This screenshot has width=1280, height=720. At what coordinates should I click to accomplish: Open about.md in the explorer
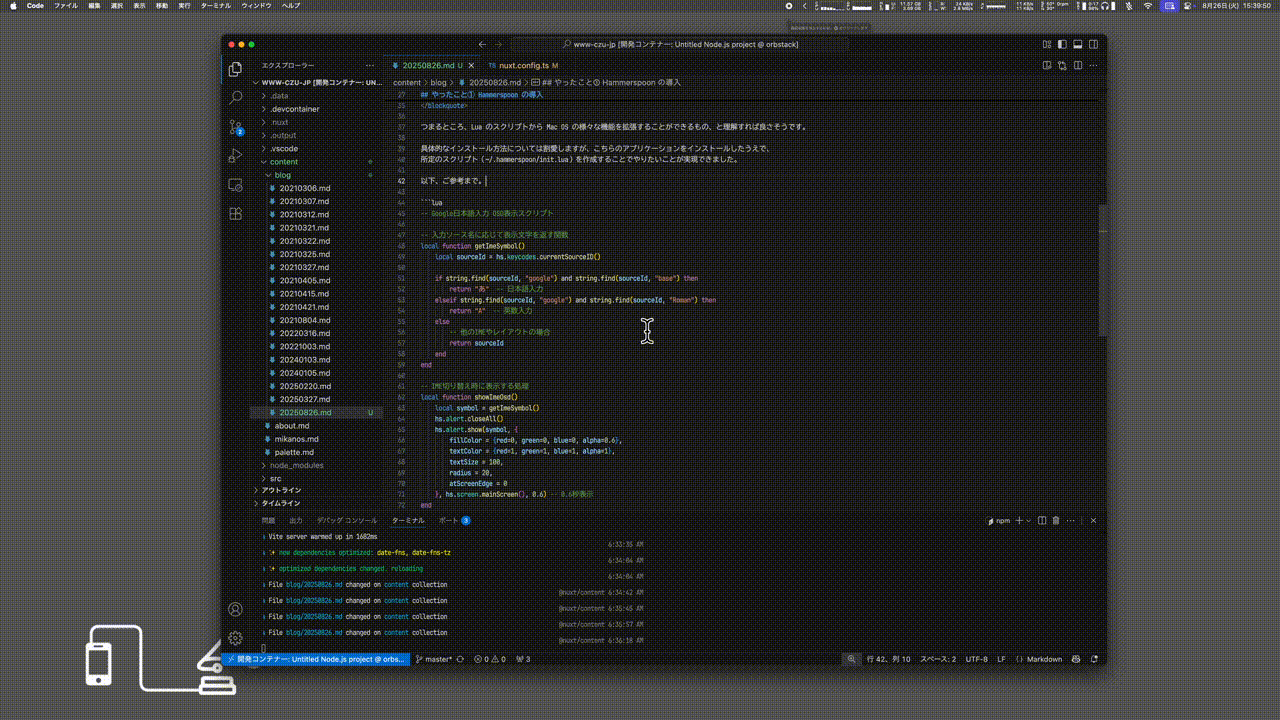292,426
